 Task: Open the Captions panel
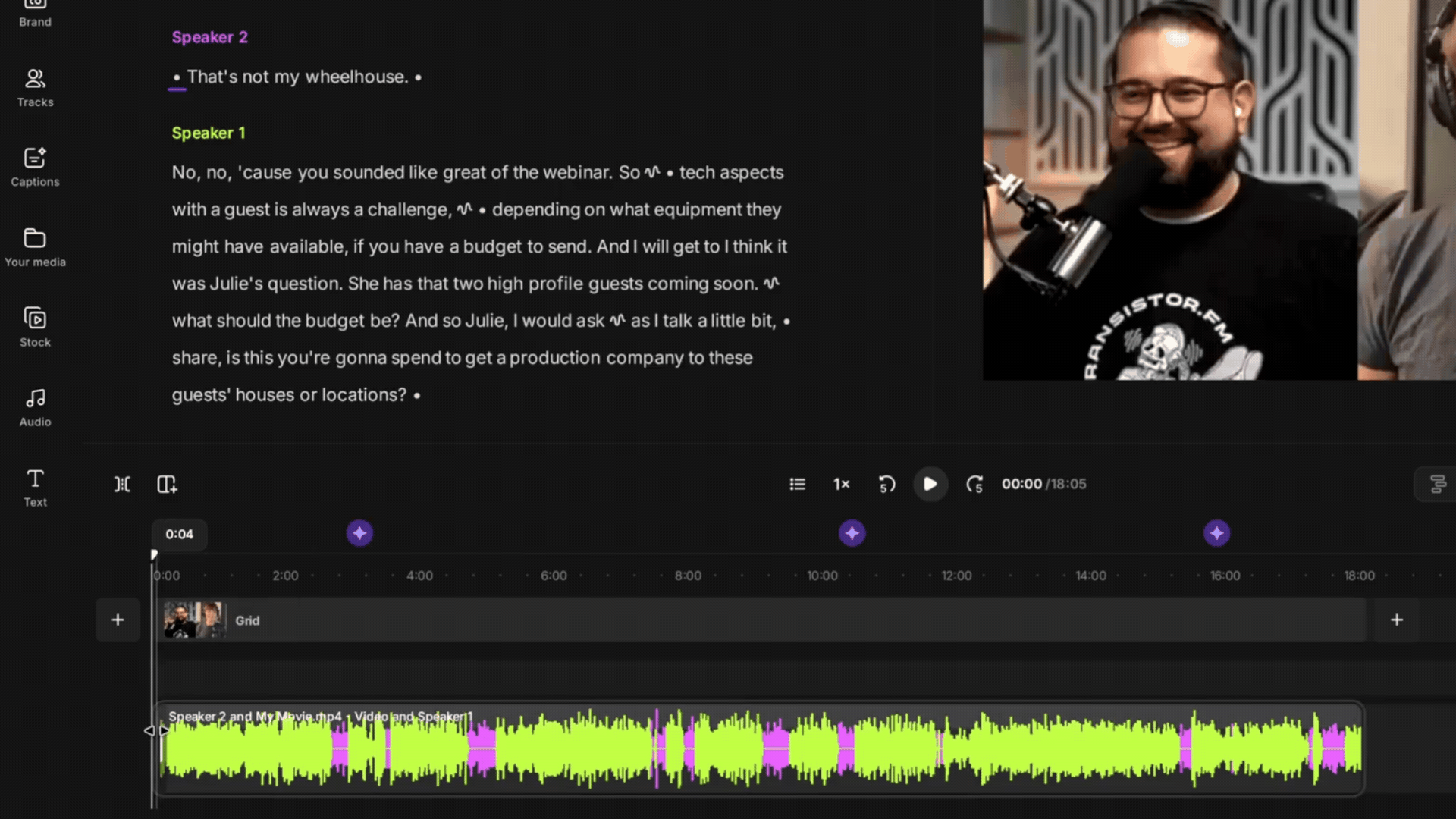(x=35, y=168)
